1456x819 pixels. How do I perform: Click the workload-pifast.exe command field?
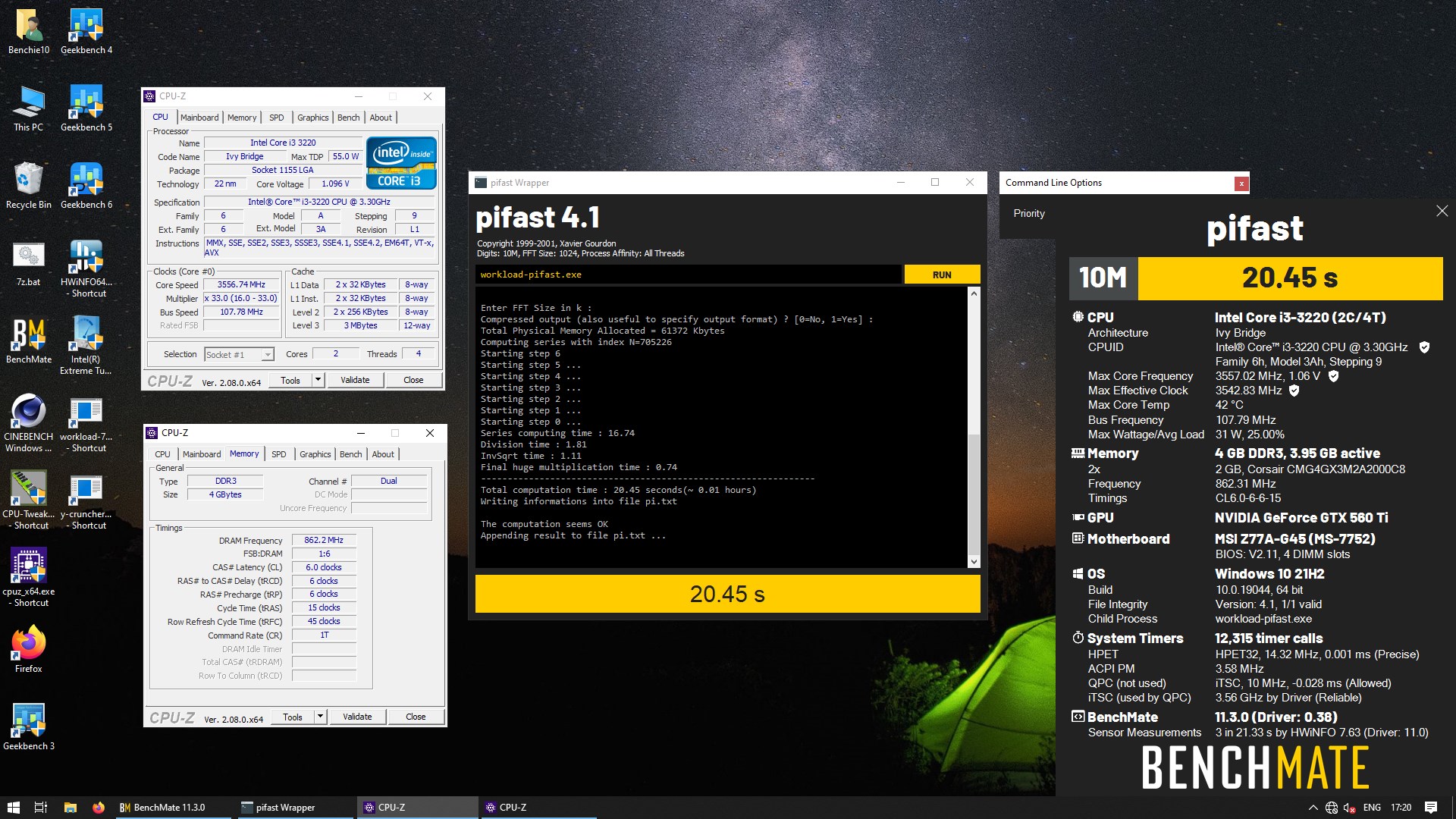689,275
